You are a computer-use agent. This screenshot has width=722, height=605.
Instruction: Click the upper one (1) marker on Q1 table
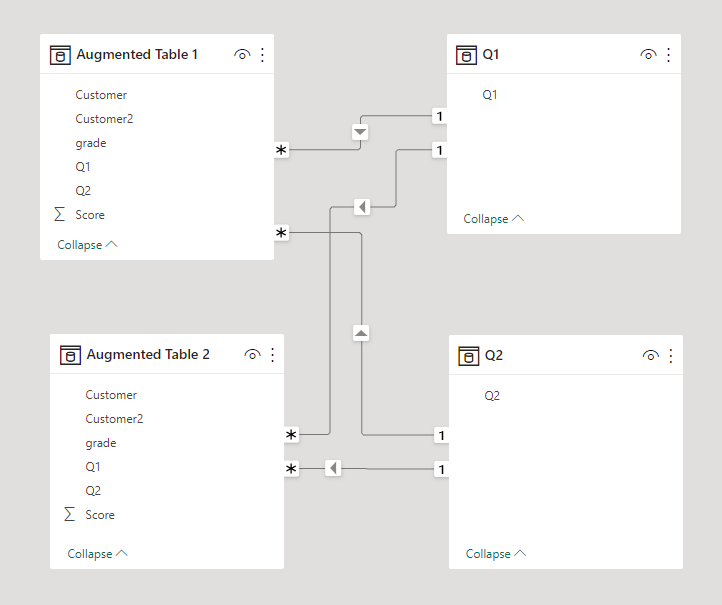439,116
